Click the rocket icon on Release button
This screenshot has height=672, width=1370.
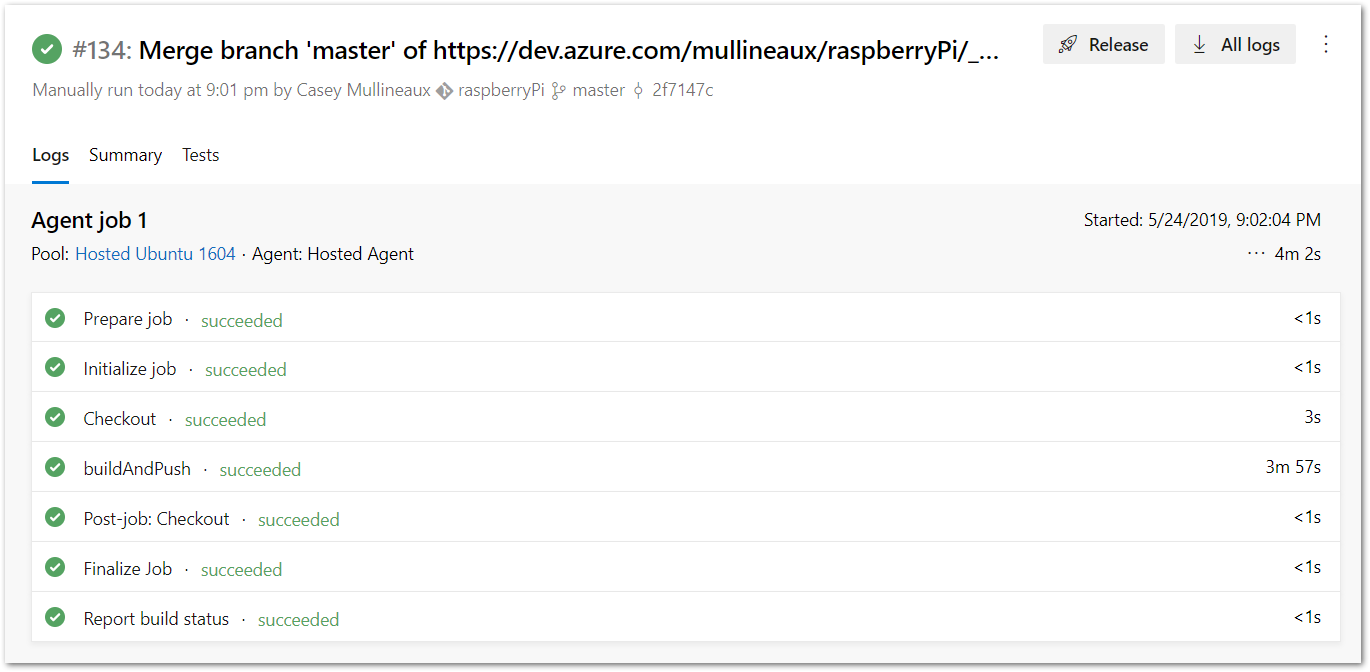coord(1068,45)
